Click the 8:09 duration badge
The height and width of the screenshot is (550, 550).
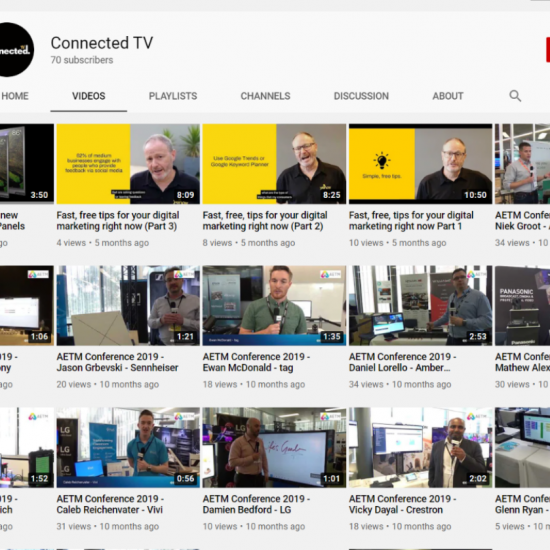coord(185,195)
